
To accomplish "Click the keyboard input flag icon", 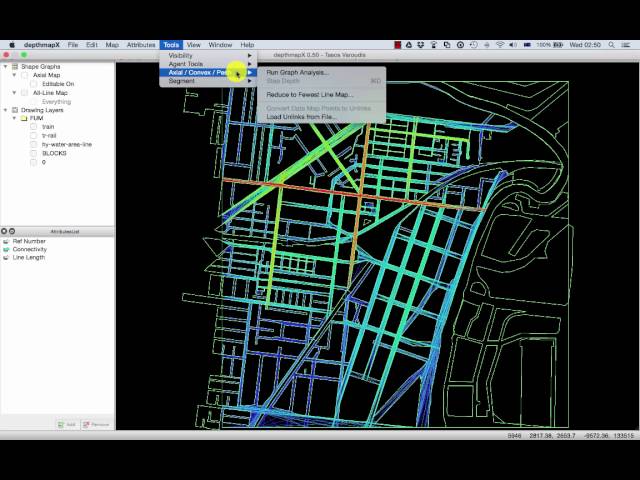I will (527, 45).
